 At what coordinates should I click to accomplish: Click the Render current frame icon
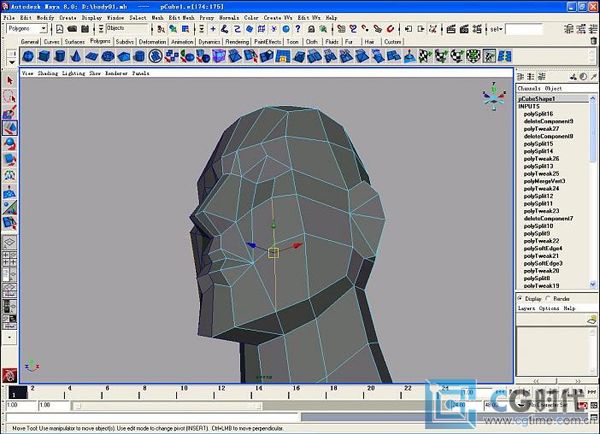pos(452,29)
